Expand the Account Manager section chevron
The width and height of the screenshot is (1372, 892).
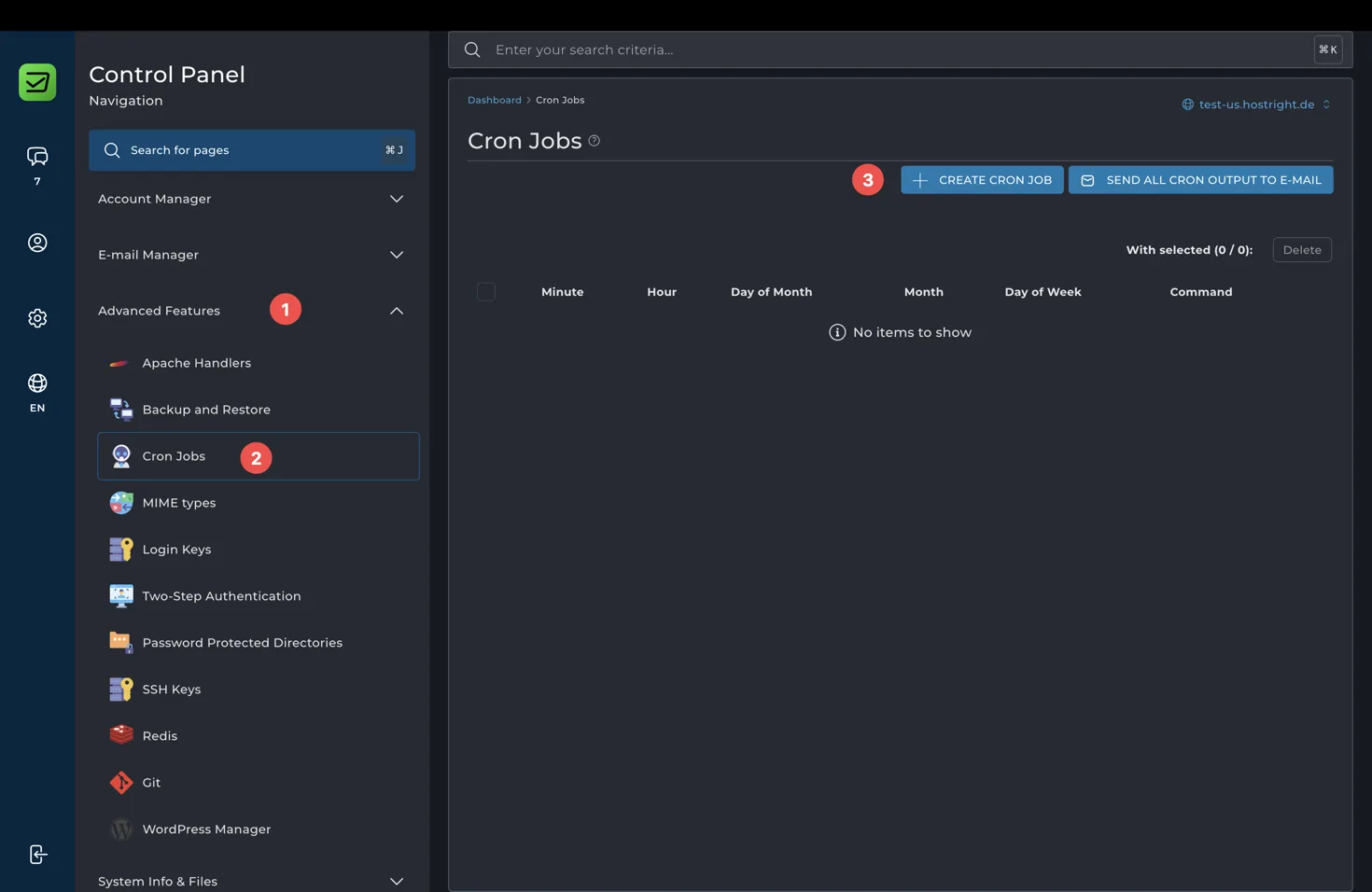tap(397, 199)
